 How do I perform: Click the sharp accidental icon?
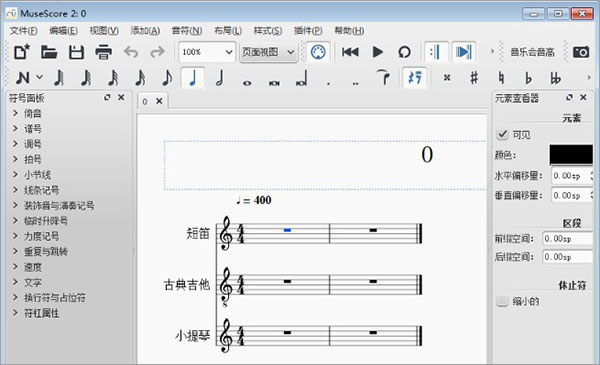pyautogui.click(x=474, y=78)
